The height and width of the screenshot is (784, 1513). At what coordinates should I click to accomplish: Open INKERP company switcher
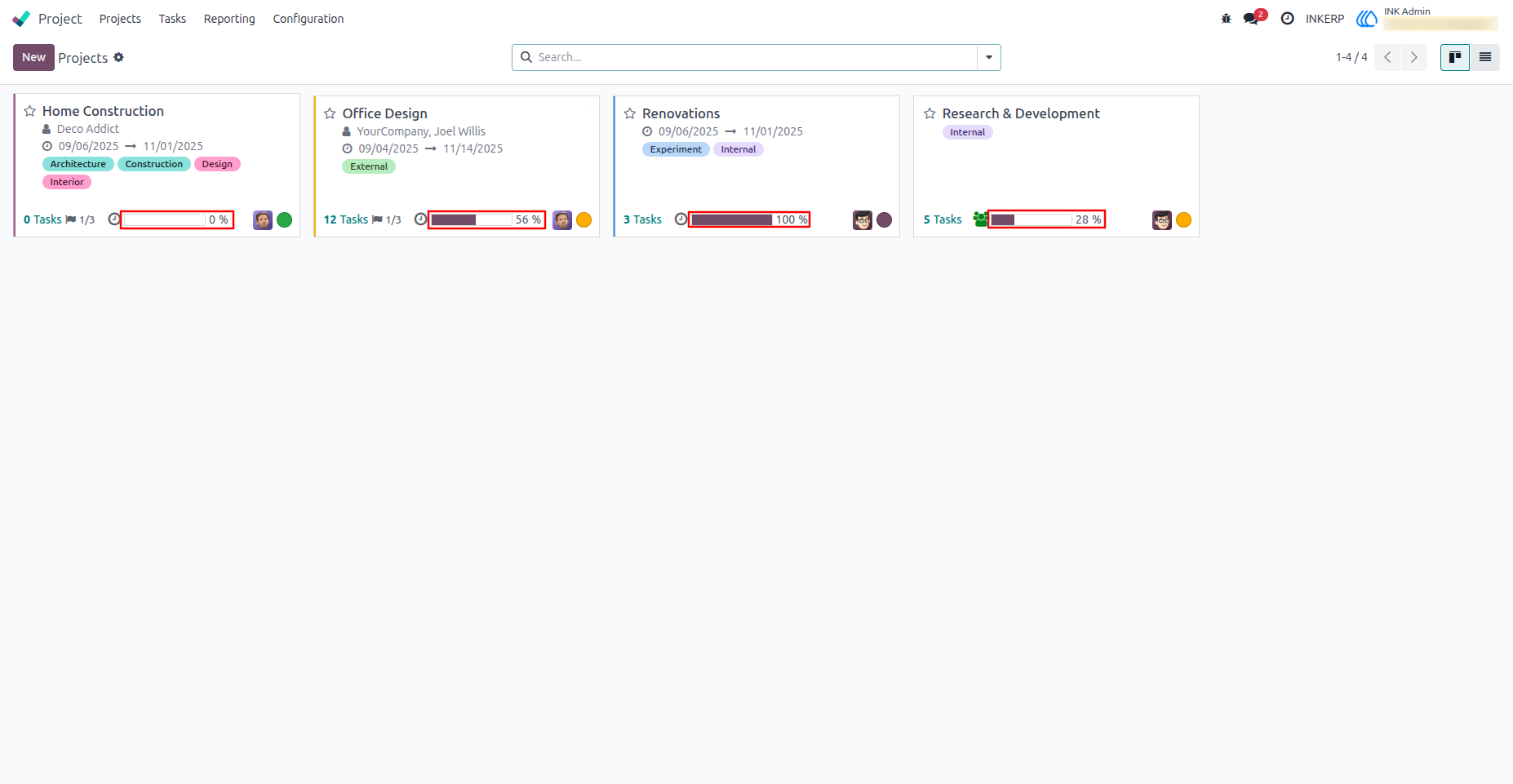tap(1324, 19)
